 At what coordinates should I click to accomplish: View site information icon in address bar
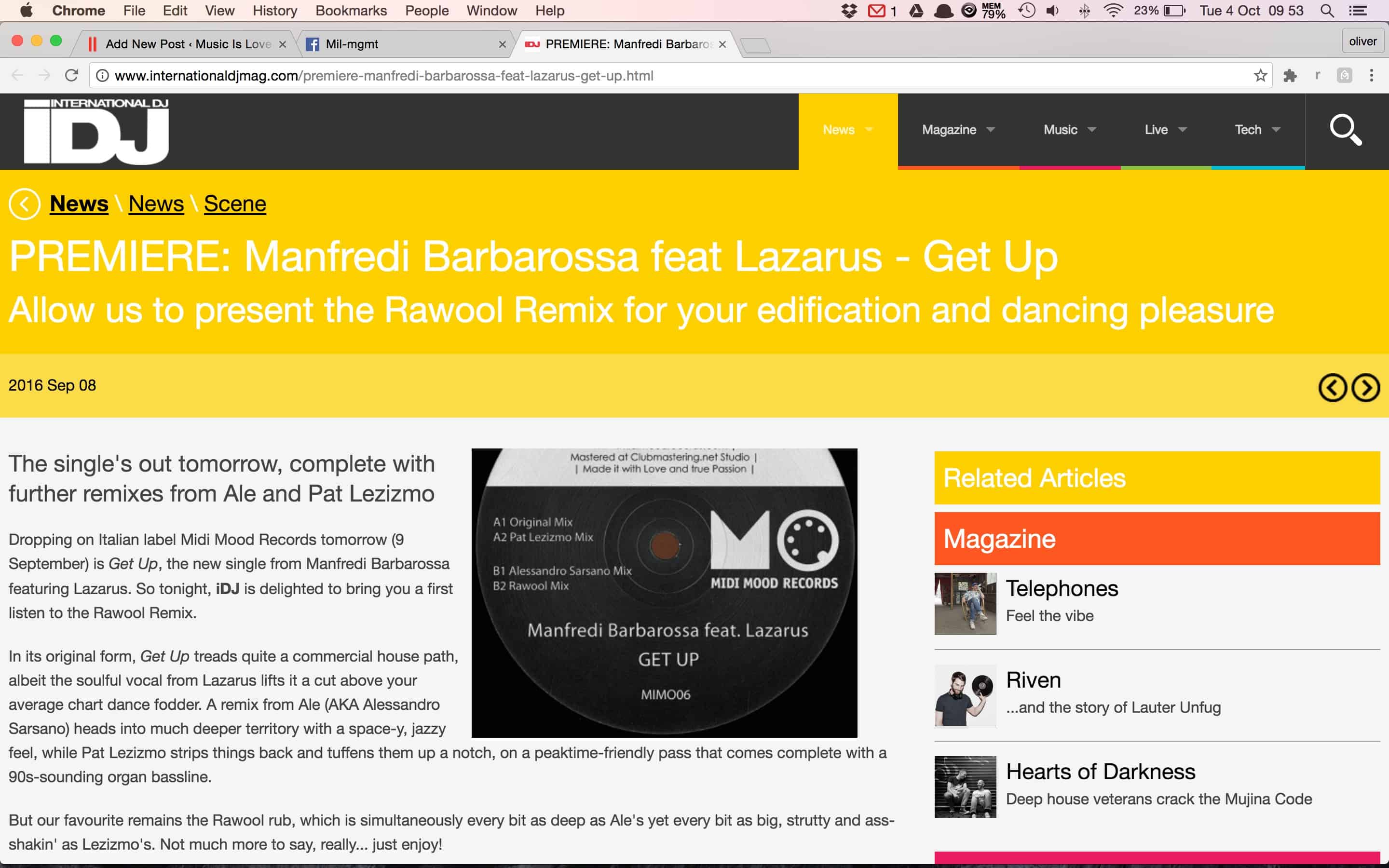[x=102, y=75]
